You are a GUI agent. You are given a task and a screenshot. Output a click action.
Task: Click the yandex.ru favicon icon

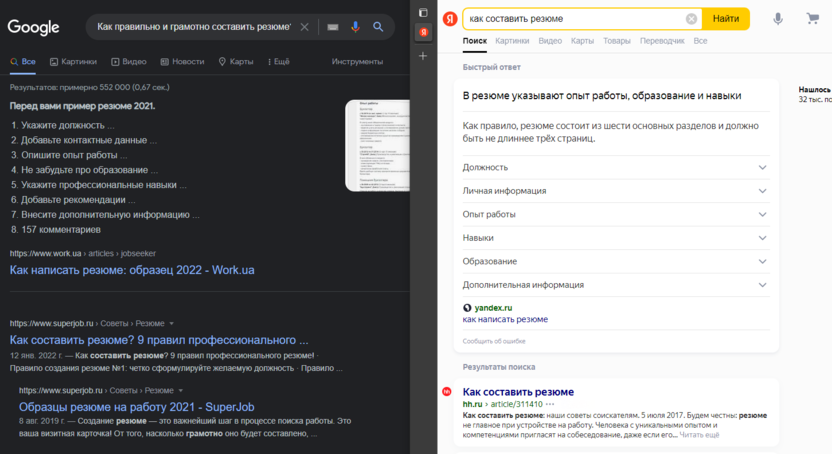467,308
